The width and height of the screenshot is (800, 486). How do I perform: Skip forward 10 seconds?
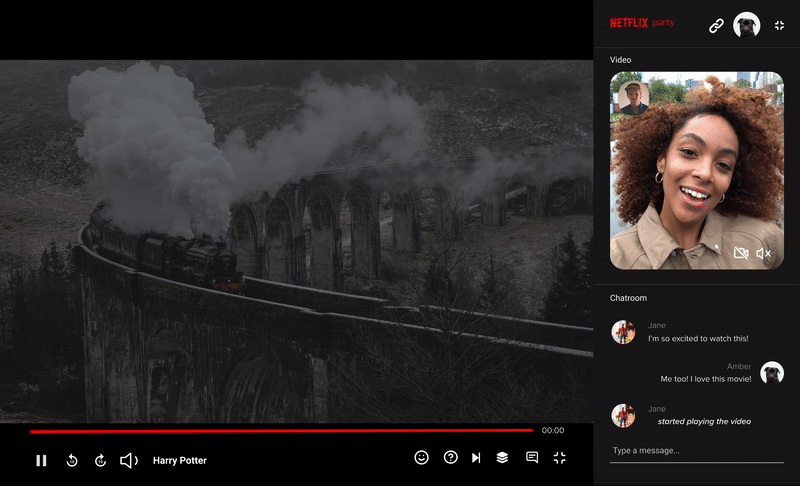(x=101, y=461)
